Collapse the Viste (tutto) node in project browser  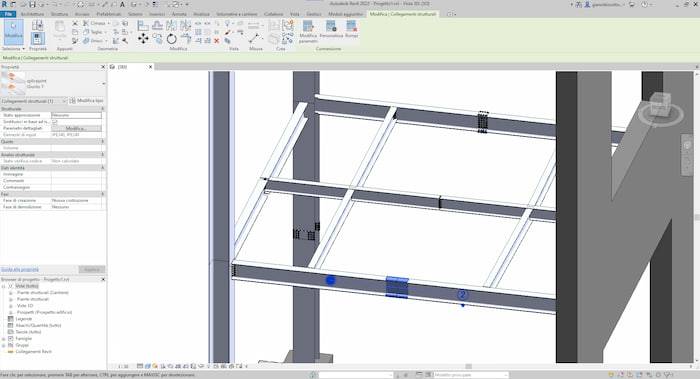click(x=4, y=286)
